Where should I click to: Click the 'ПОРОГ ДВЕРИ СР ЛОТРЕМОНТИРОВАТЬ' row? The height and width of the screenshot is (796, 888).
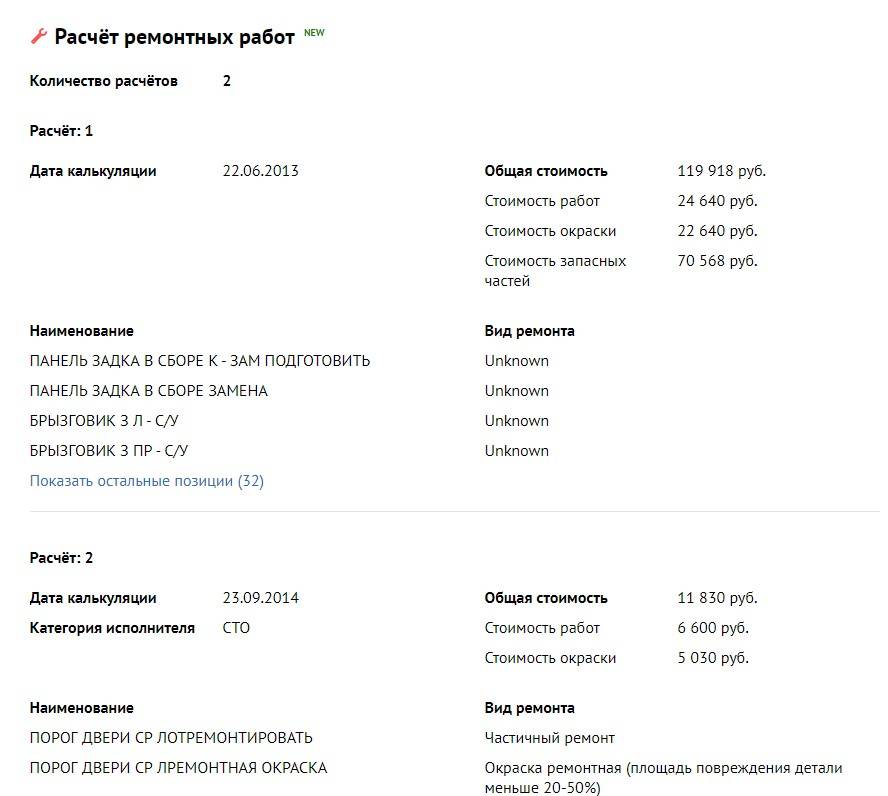(x=171, y=738)
